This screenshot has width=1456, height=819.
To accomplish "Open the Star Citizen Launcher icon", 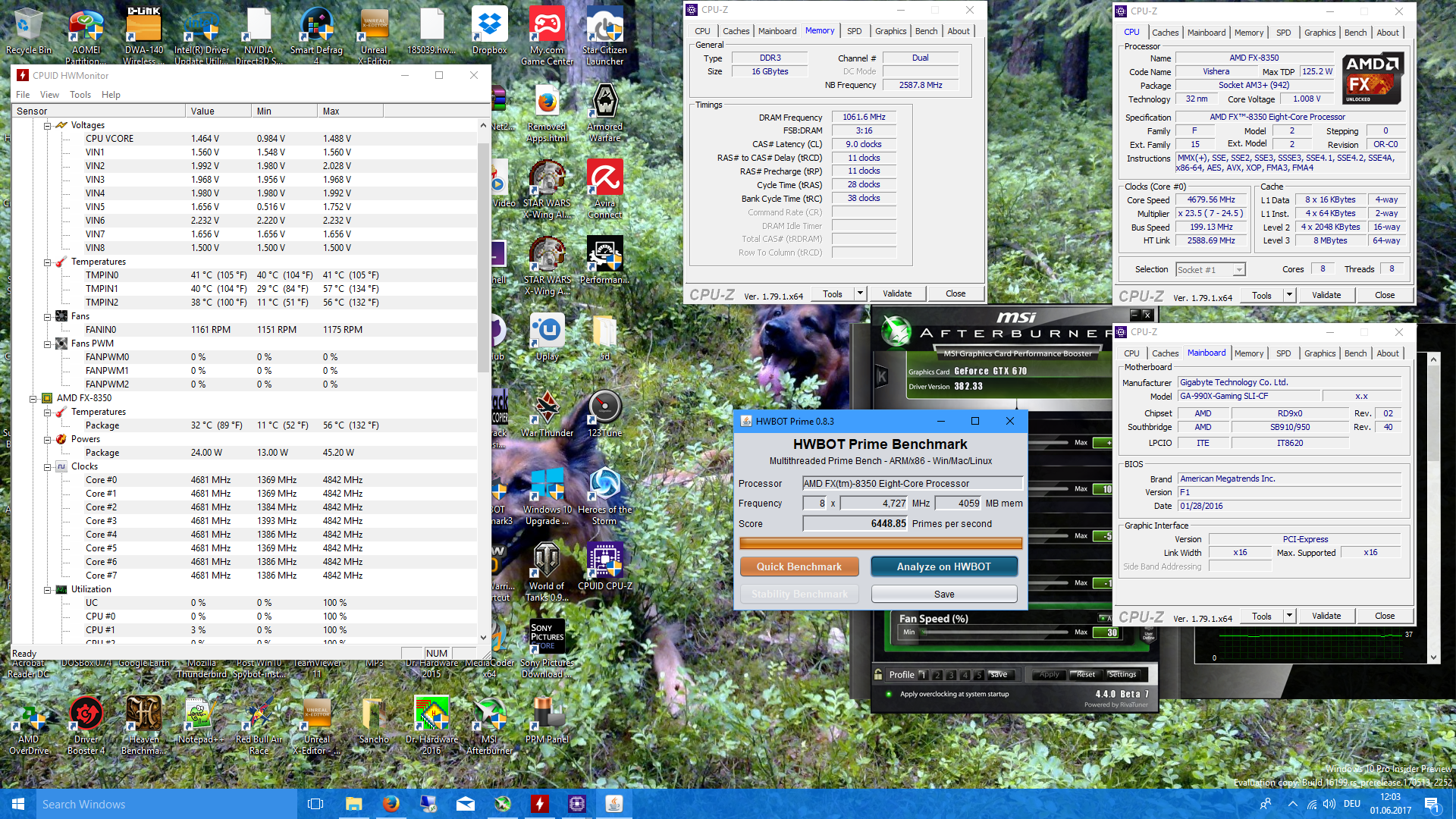I will point(604,36).
